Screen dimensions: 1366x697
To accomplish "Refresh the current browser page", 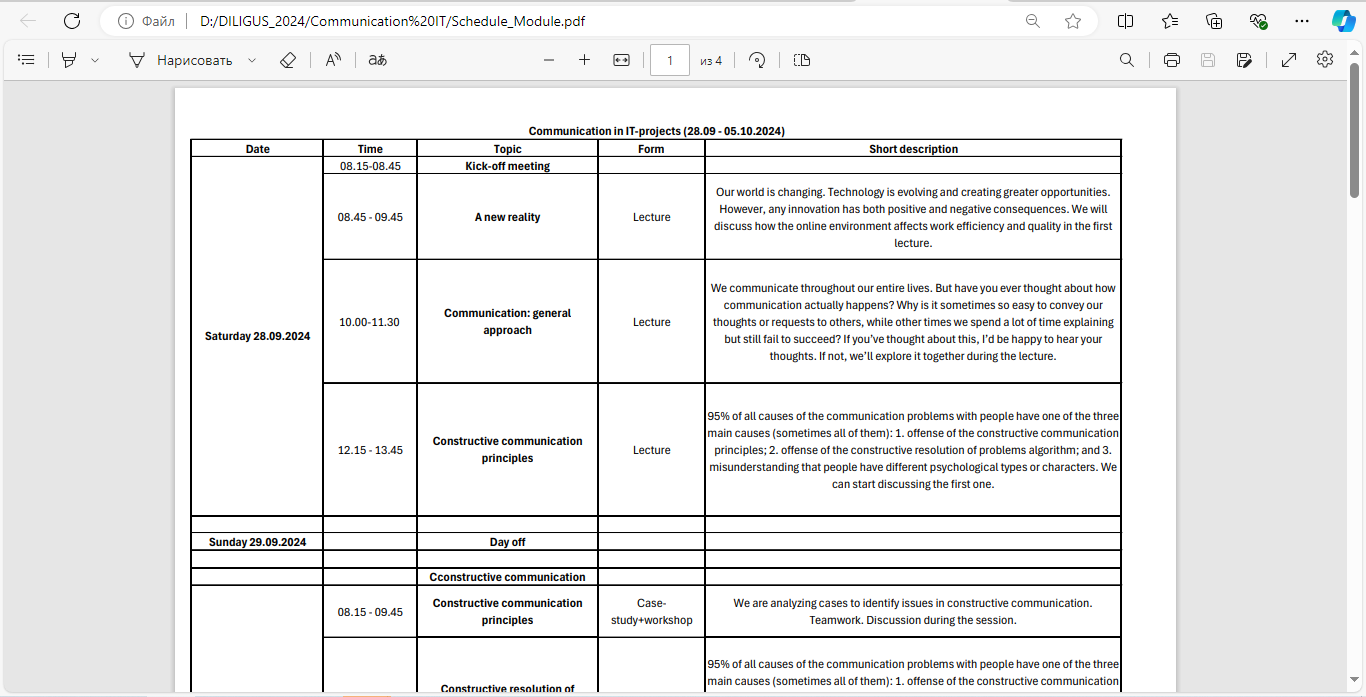I will point(72,21).
